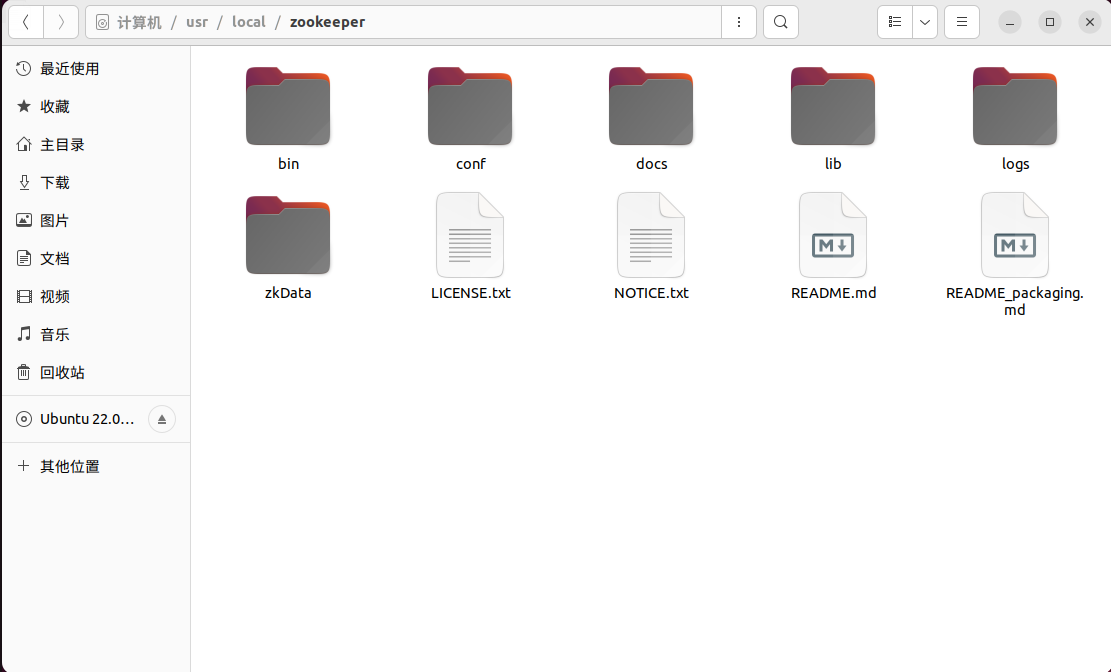Open Trash (回收站) in sidebar
Screen dimensions: 1111x672
[x=96, y=372]
